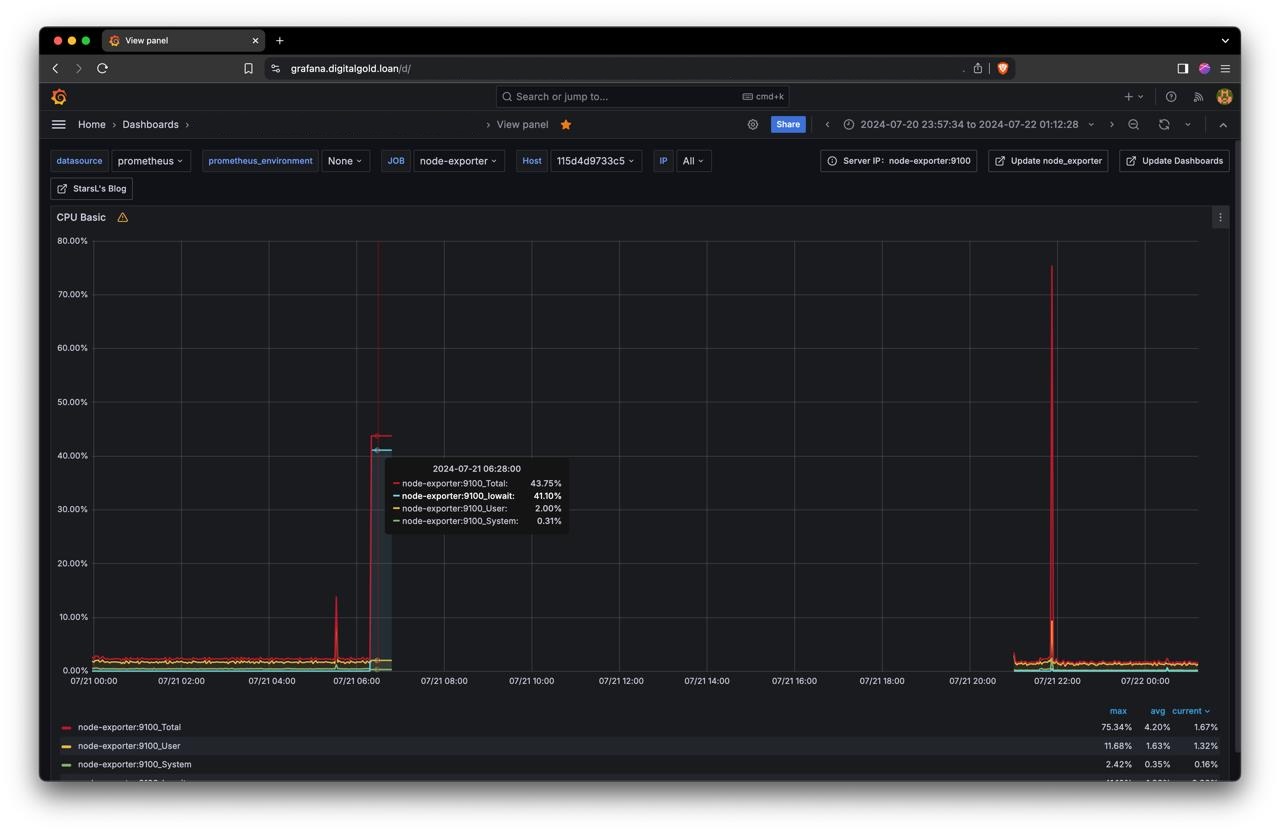Sort legend by avg column
Screen dimensions: 1280x833
pyautogui.click(x=1157, y=711)
